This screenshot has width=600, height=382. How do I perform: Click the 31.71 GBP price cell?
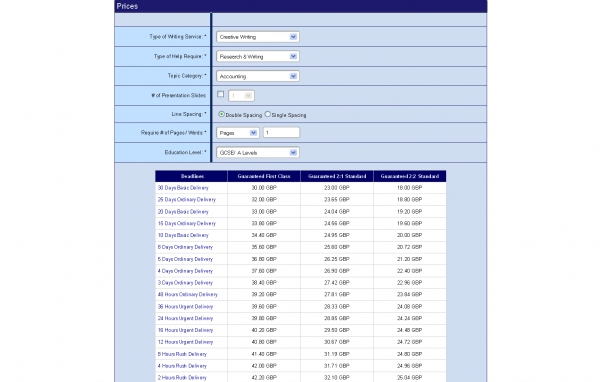coord(337,366)
